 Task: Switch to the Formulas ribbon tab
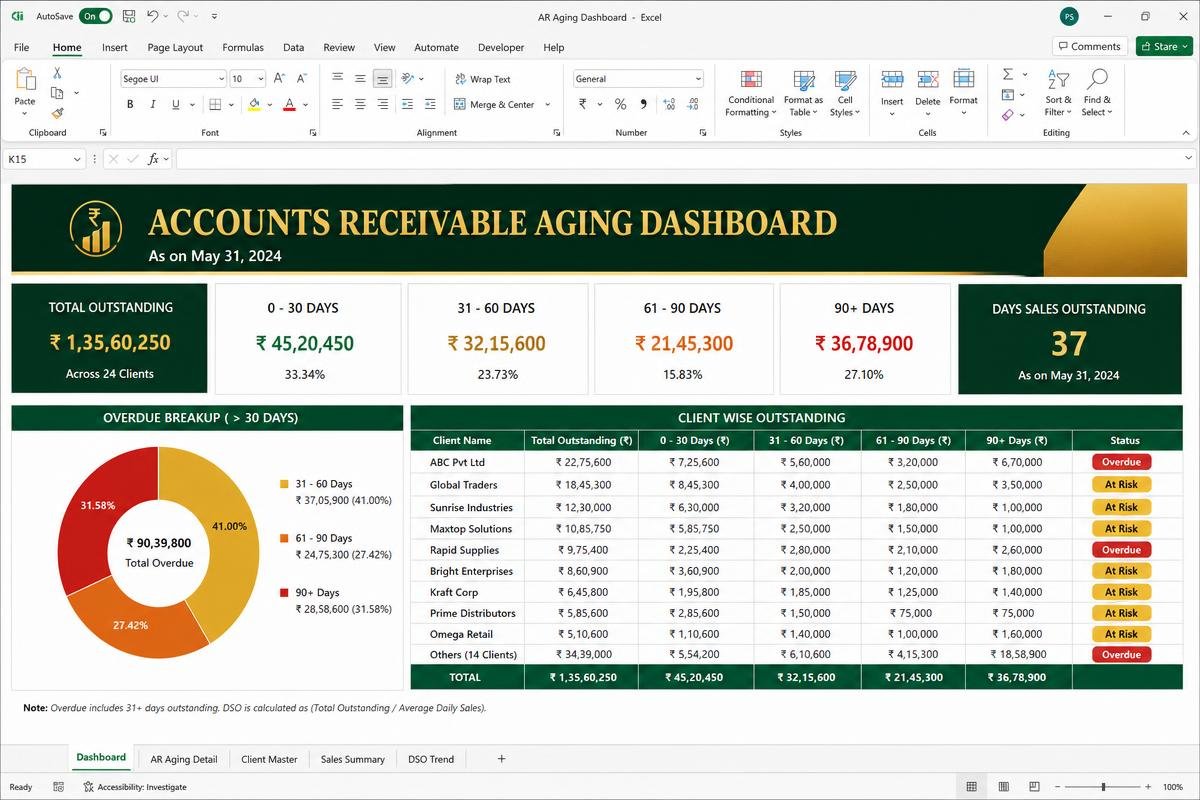click(x=243, y=47)
